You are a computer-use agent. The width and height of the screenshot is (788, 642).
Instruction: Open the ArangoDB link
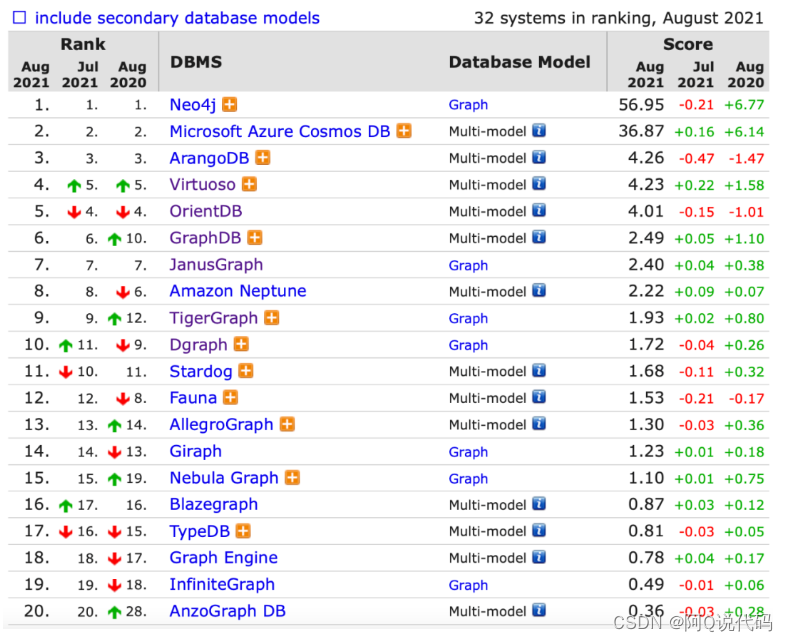coord(209,158)
